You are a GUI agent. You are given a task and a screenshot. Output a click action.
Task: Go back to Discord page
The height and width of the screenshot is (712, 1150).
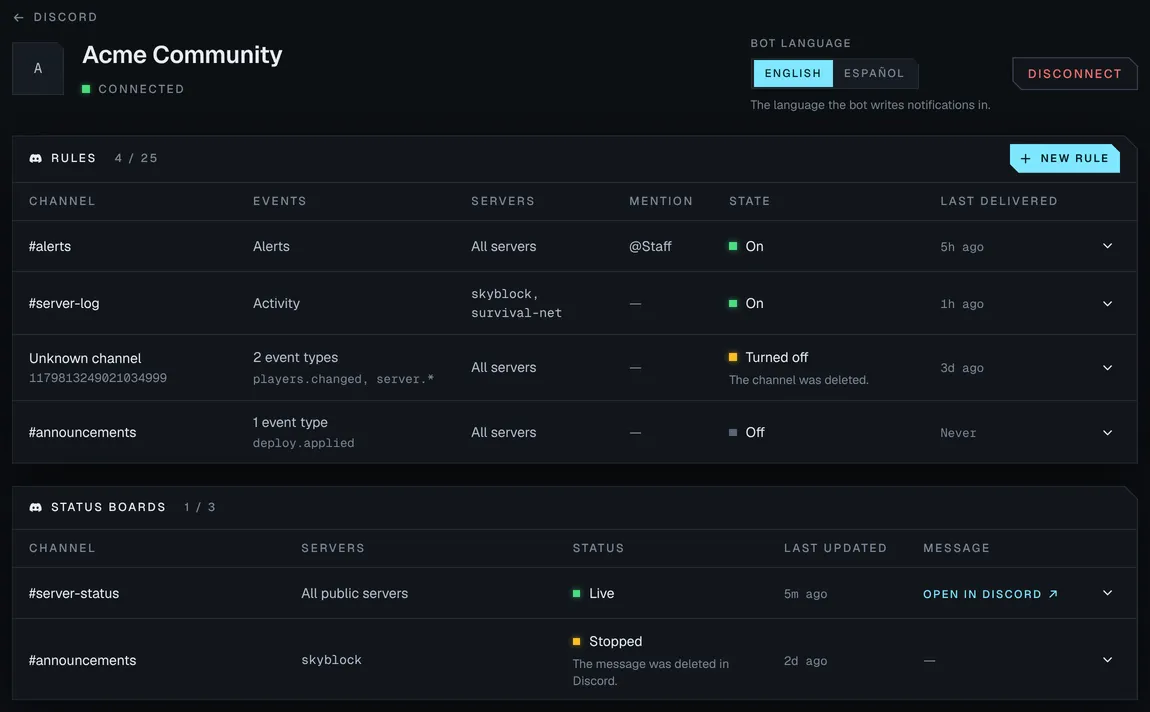(x=55, y=17)
